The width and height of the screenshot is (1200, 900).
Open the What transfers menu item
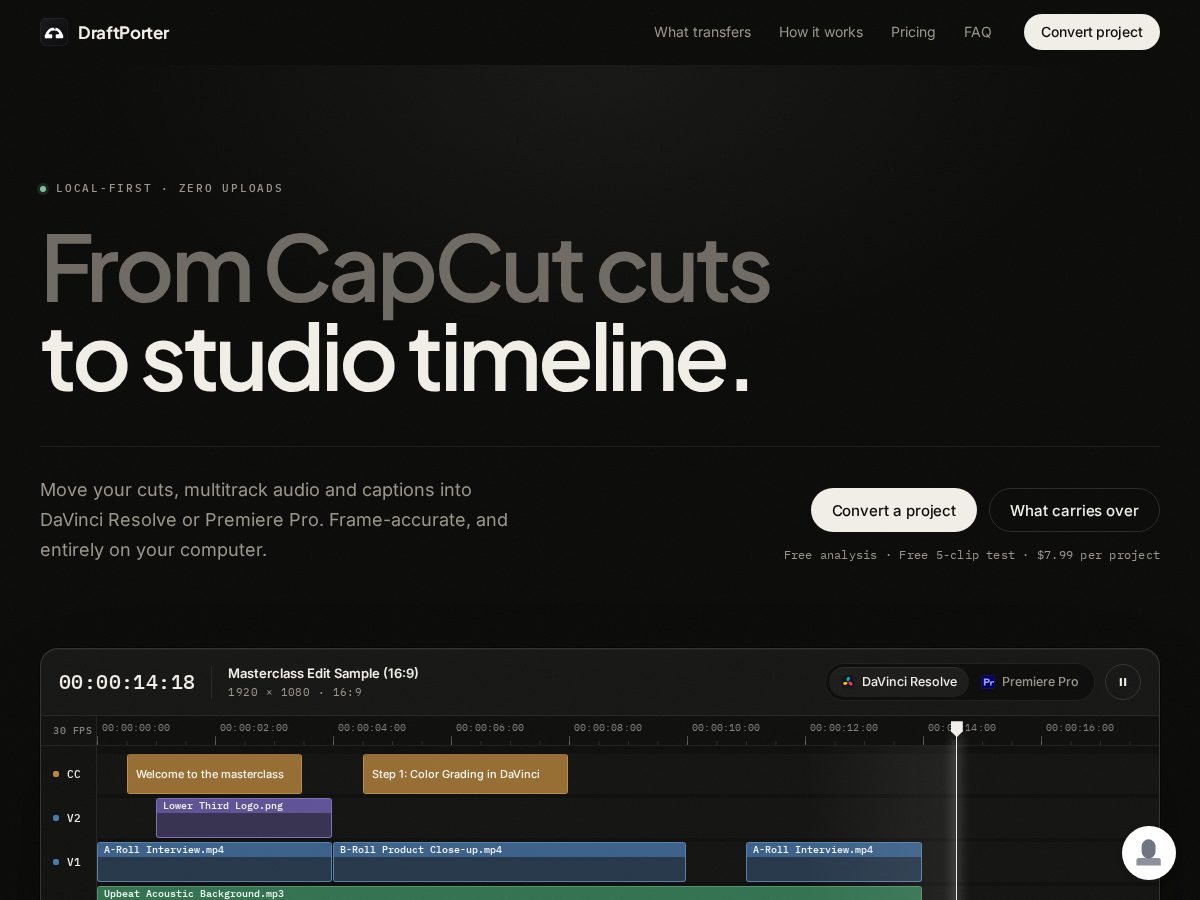click(x=702, y=32)
